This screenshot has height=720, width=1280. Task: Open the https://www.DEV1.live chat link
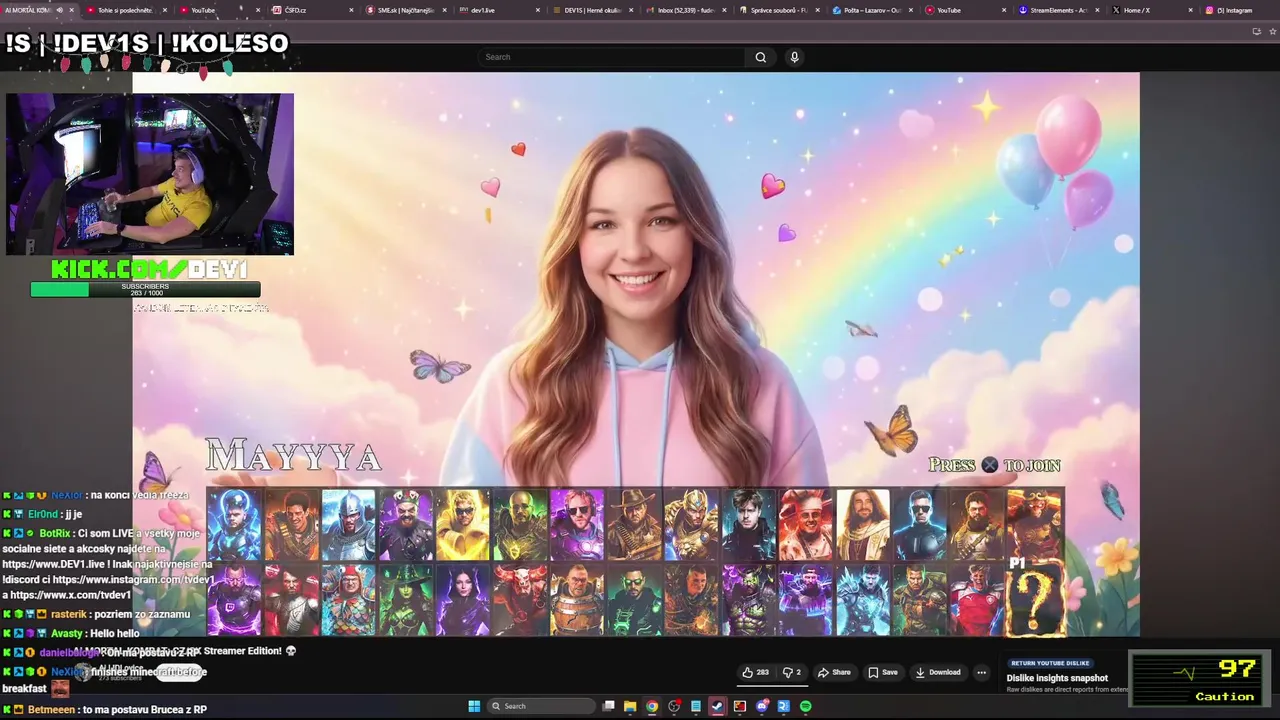[53, 564]
